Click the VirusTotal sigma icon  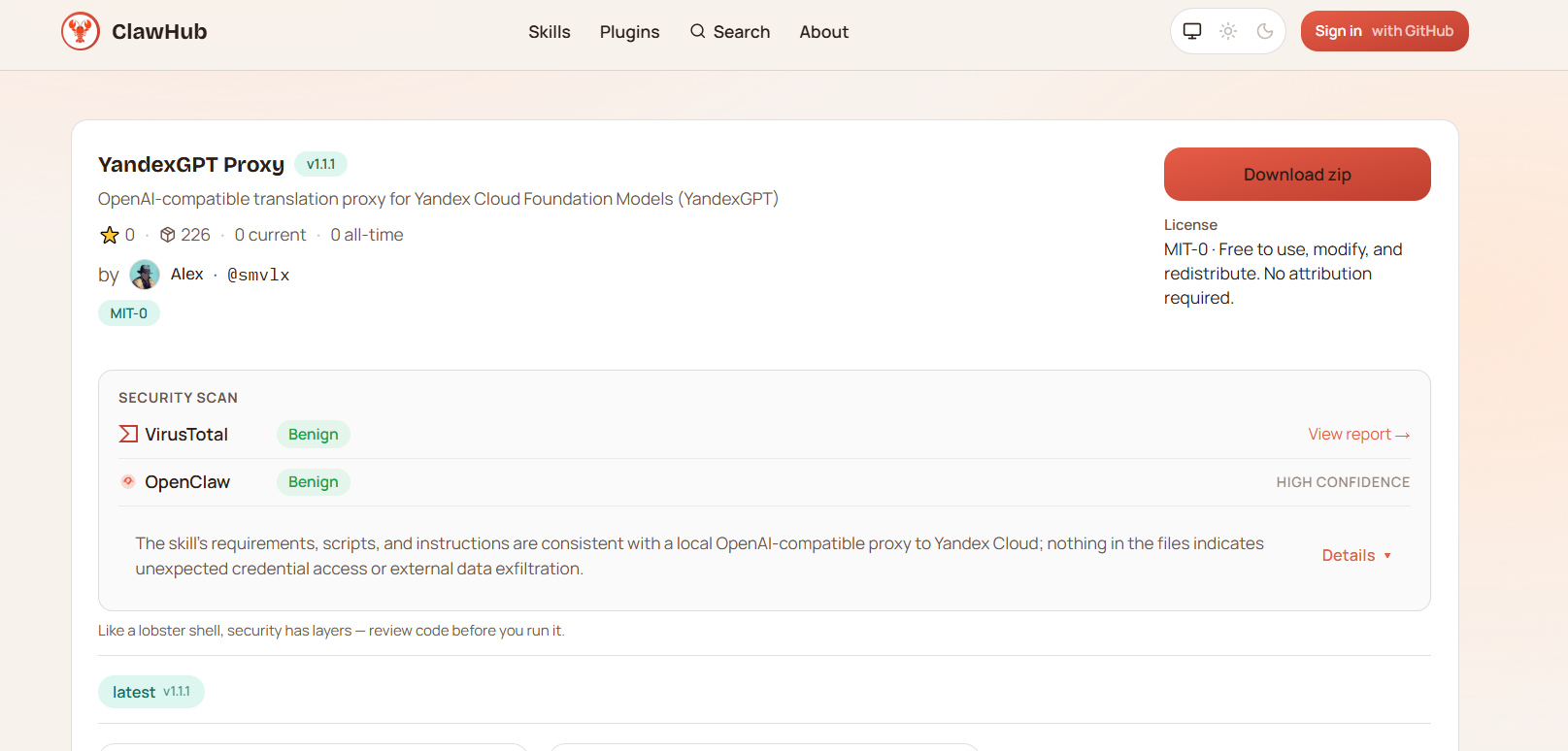tap(128, 434)
